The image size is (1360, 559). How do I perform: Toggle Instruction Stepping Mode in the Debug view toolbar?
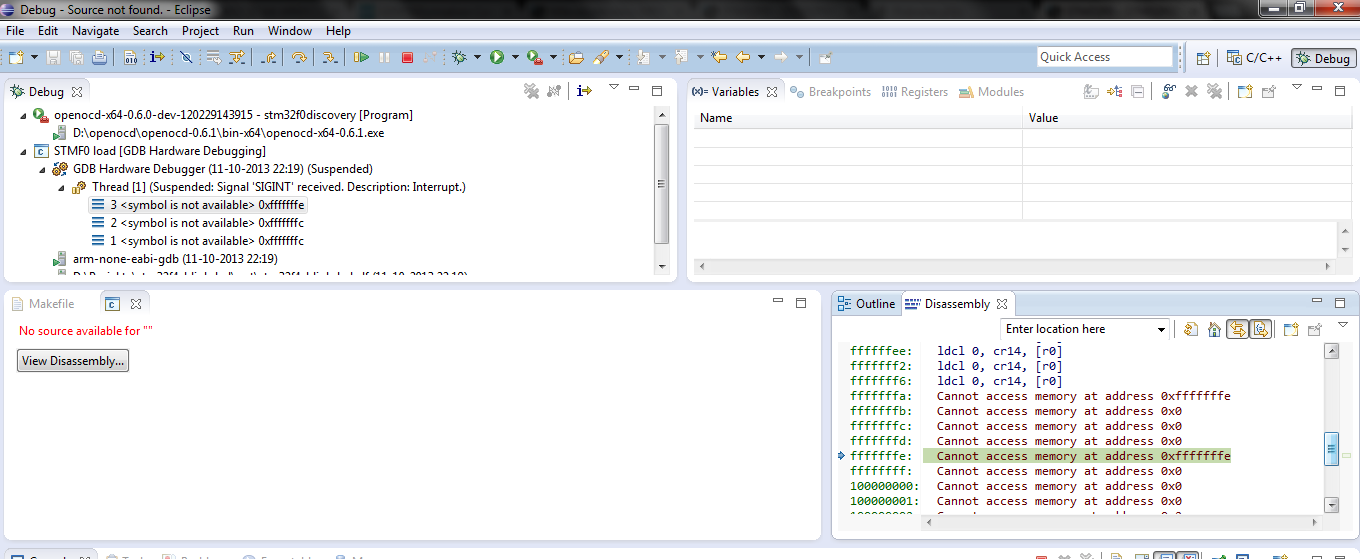click(x=585, y=91)
